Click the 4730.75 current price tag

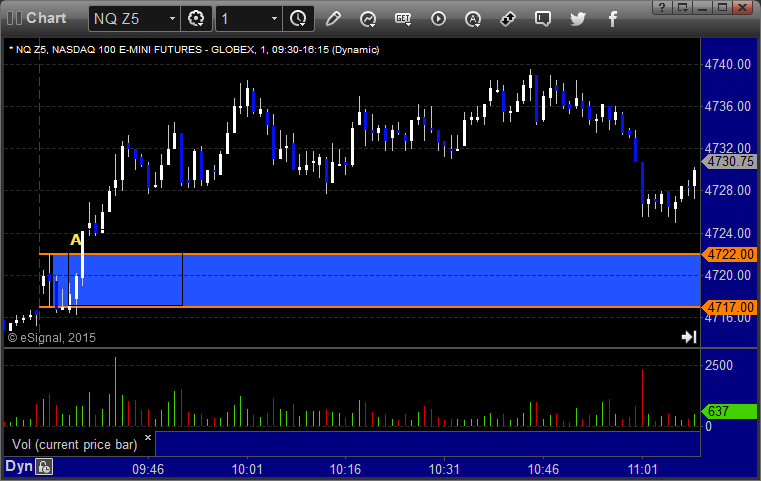pyautogui.click(x=729, y=162)
